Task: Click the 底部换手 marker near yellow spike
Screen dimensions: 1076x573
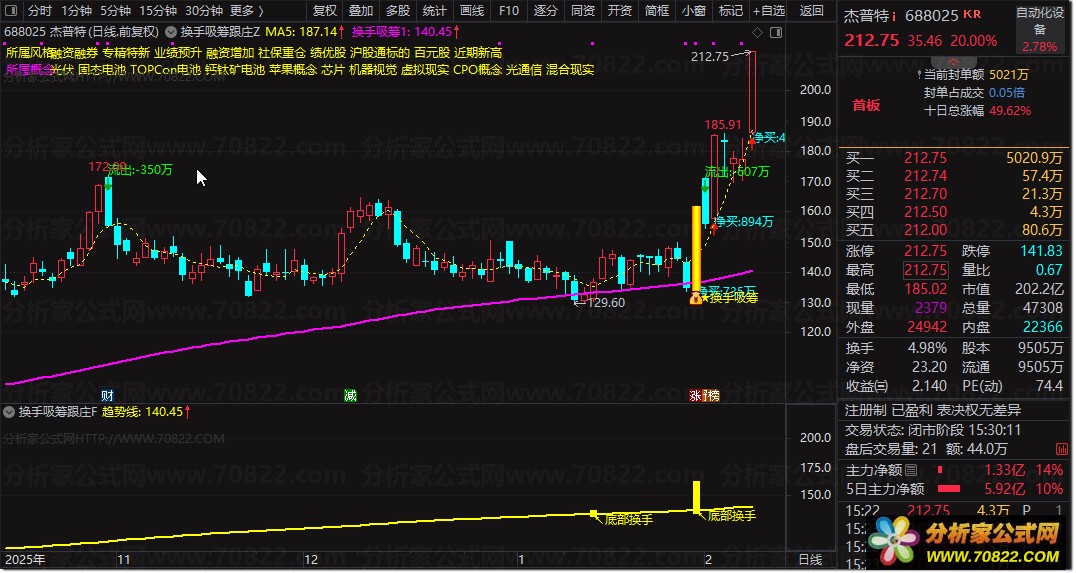Action: pyautogui.click(x=731, y=515)
